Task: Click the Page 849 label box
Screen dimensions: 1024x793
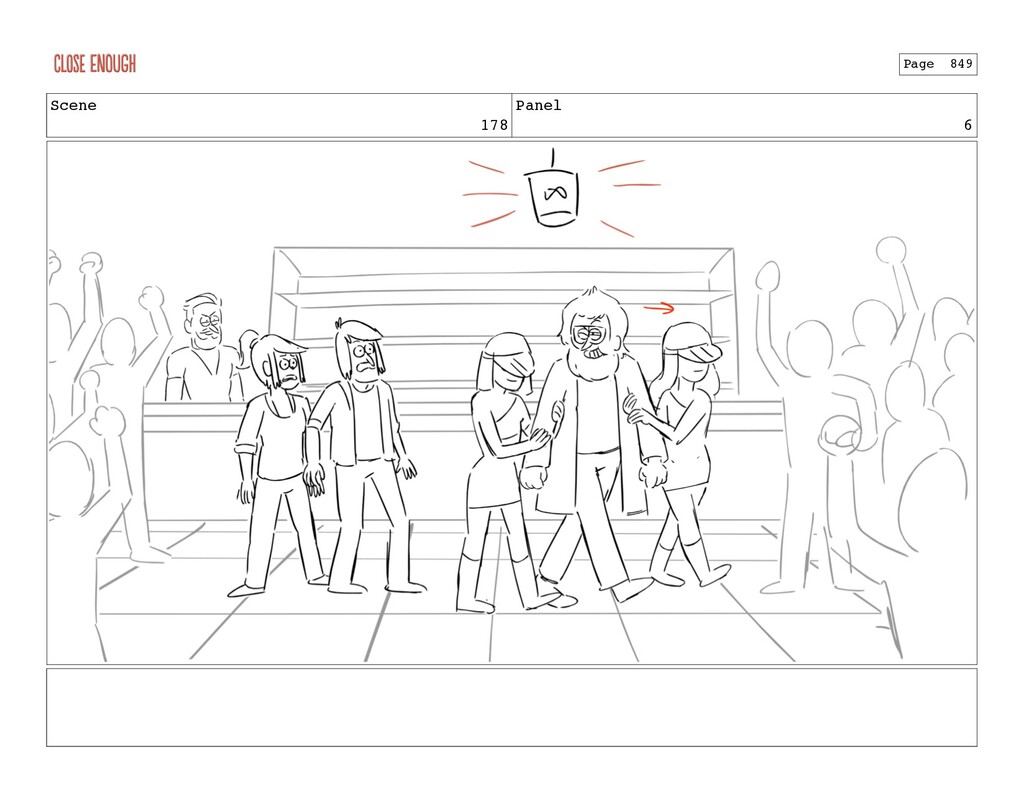Action: pos(938,64)
